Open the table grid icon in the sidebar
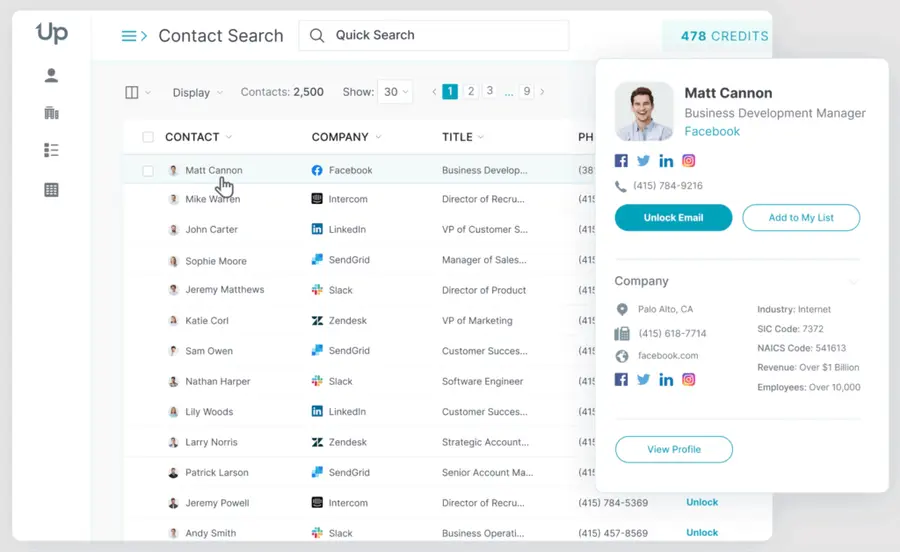This screenshot has height=552, width=900. tap(51, 190)
